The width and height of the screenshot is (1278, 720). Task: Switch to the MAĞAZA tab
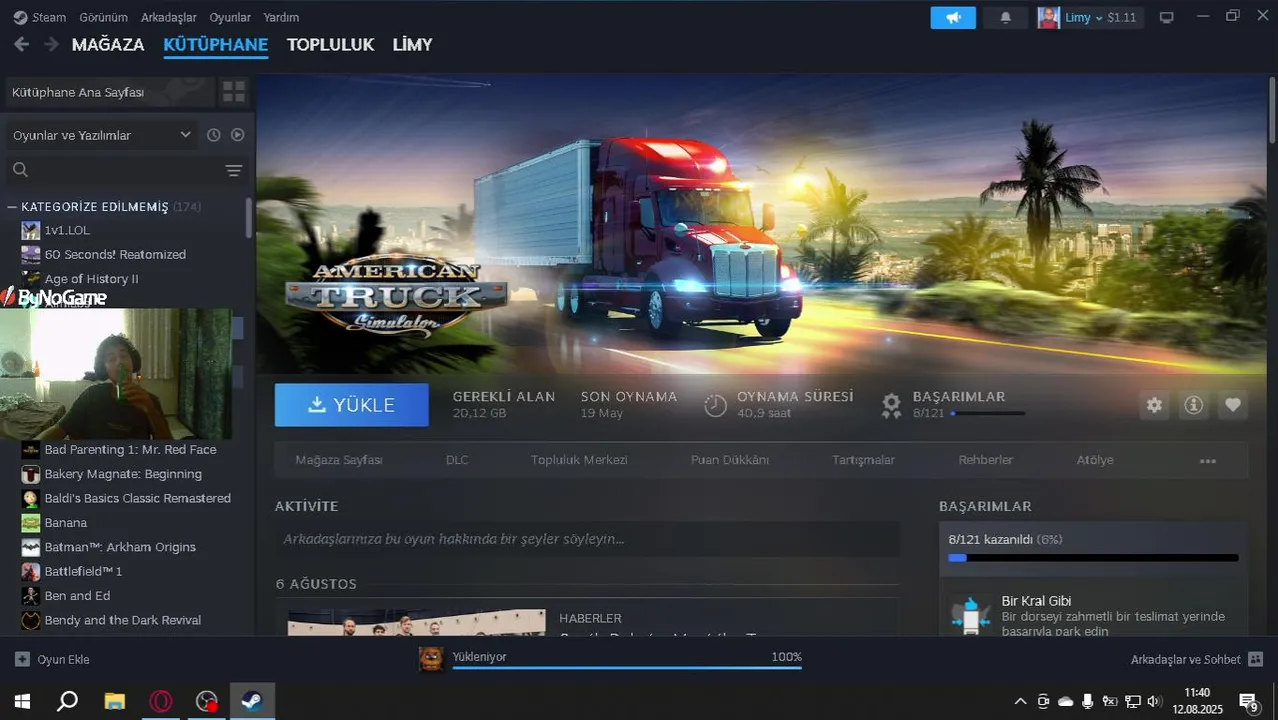pyautogui.click(x=108, y=44)
